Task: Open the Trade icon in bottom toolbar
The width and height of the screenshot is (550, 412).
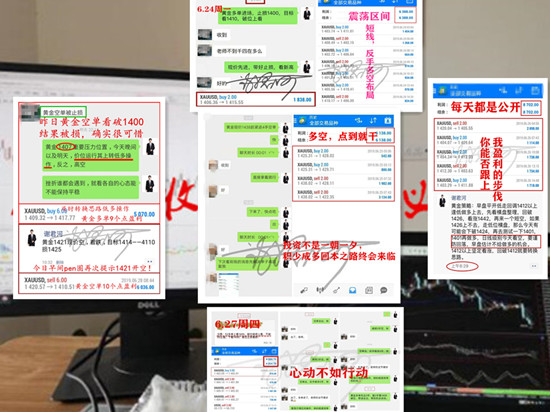Action: click(x=336, y=290)
